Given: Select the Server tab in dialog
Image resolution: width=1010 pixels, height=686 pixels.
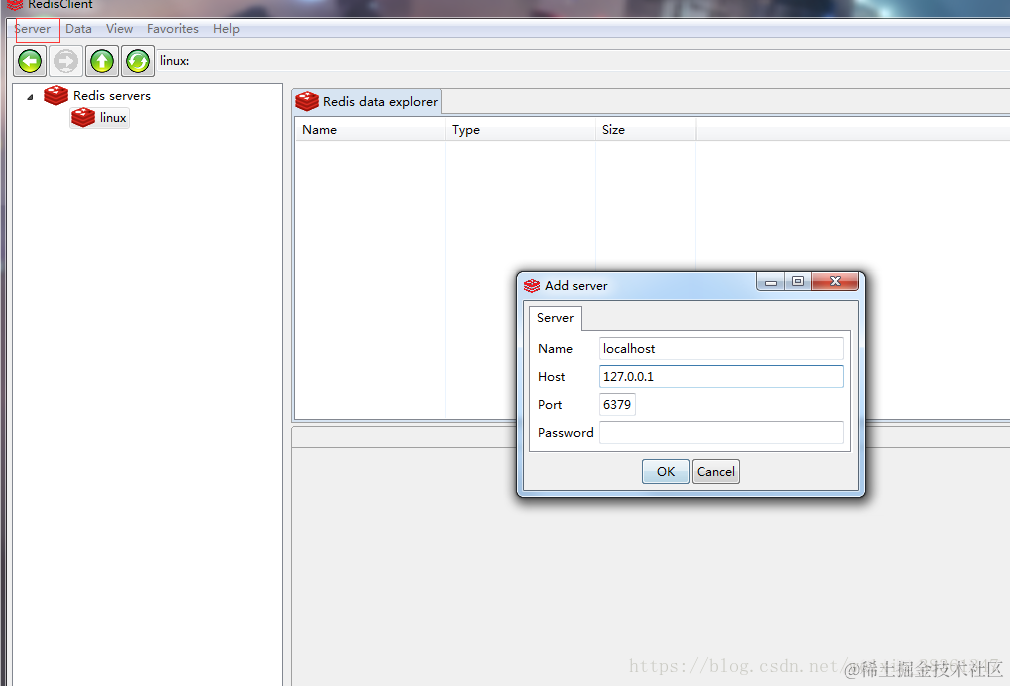Looking at the screenshot, I should [555, 318].
